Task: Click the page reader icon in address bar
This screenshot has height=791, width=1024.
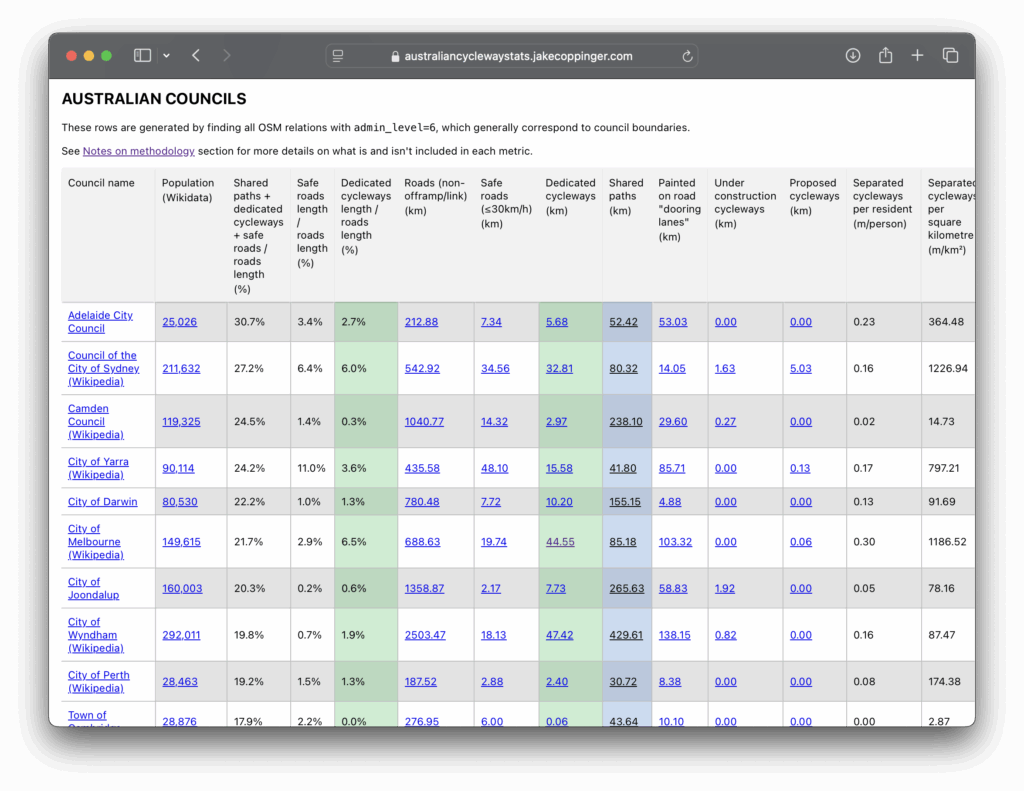Action: (x=338, y=56)
